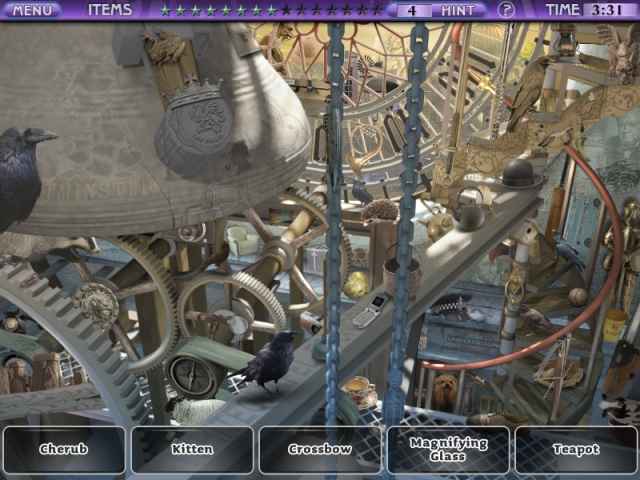
Task: Select the Cherub item slot
Action: [64, 449]
